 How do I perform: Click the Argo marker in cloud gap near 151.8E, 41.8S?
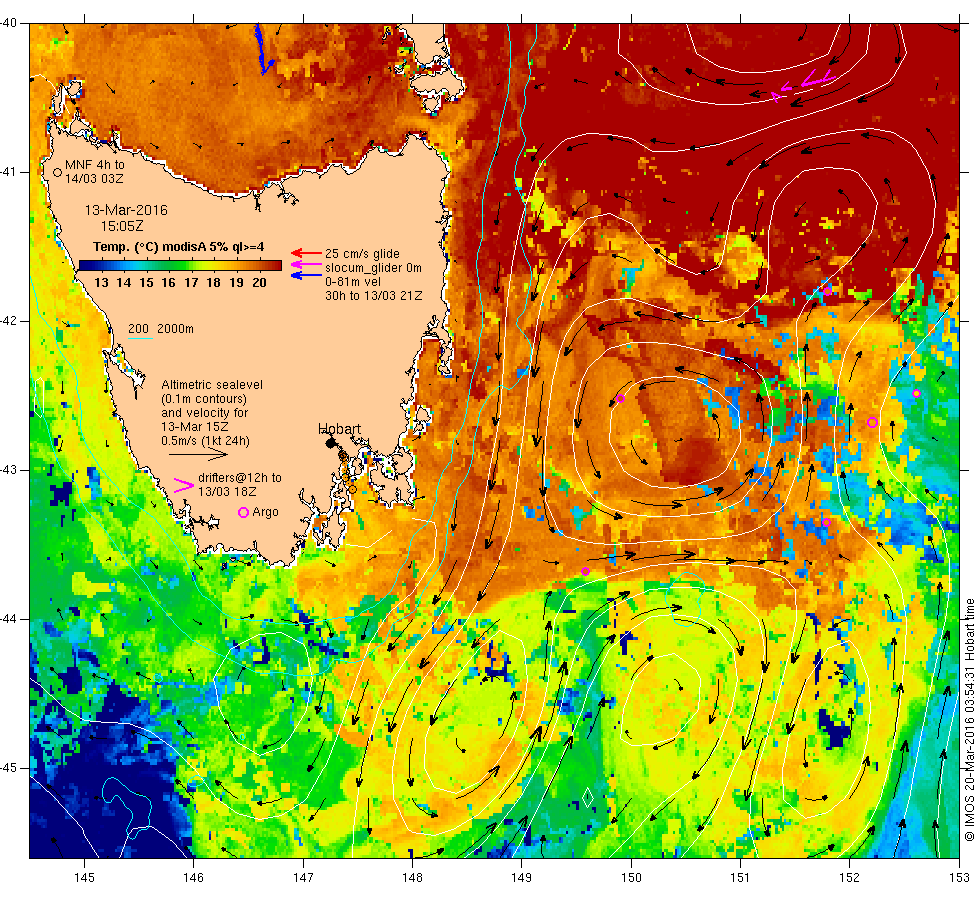(827, 291)
